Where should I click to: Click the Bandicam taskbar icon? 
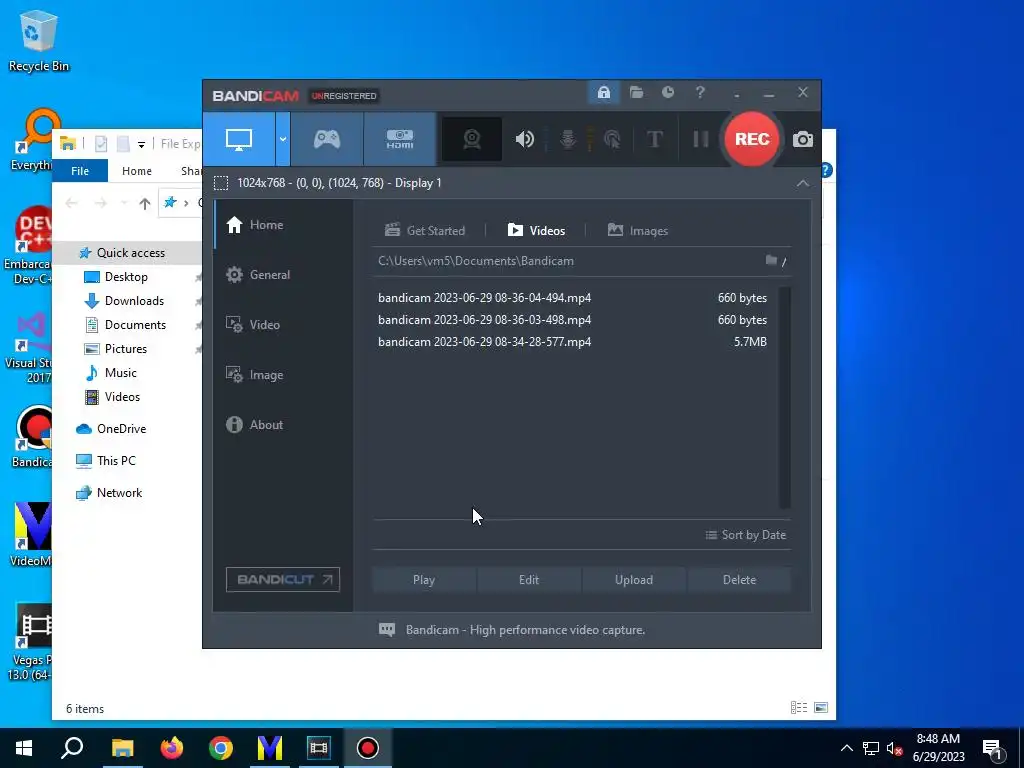pos(368,748)
